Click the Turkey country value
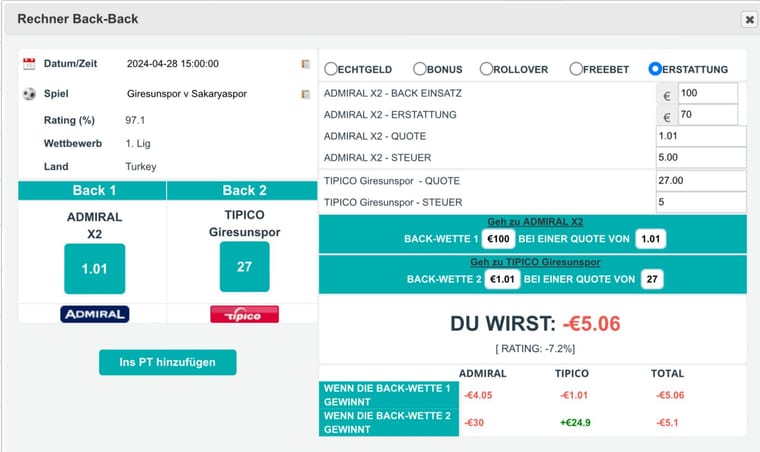The width and height of the screenshot is (760, 452). 141,167
